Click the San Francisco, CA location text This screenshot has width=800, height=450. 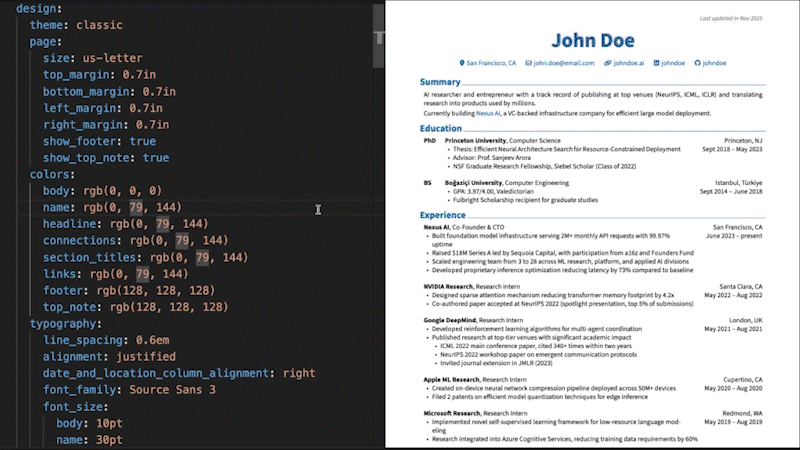[491, 63]
